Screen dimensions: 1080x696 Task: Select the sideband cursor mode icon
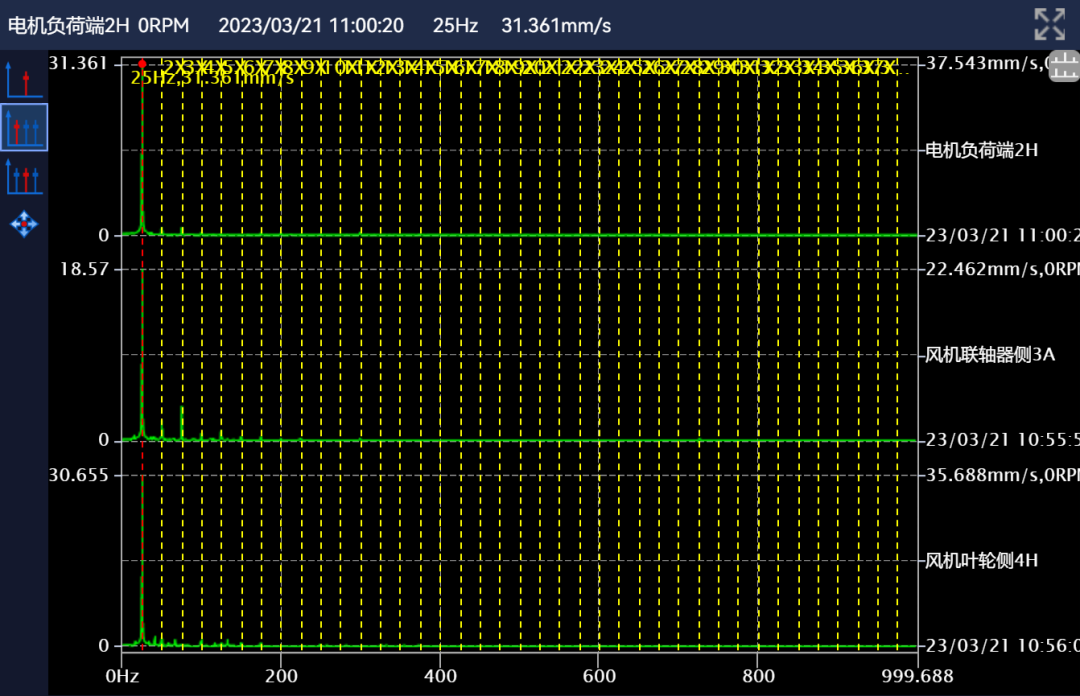coord(23,177)
